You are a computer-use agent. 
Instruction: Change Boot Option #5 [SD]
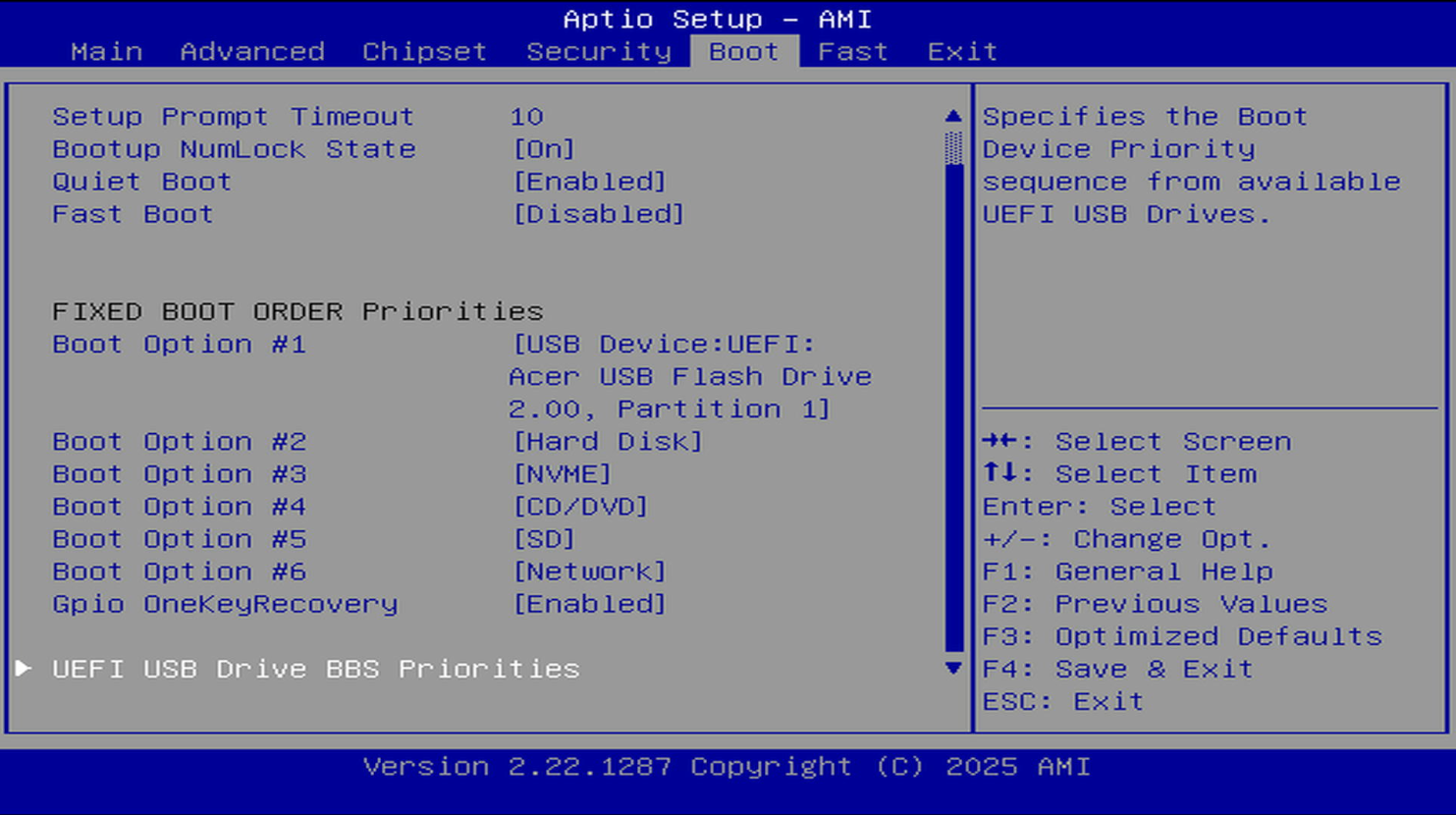[545, 539]
